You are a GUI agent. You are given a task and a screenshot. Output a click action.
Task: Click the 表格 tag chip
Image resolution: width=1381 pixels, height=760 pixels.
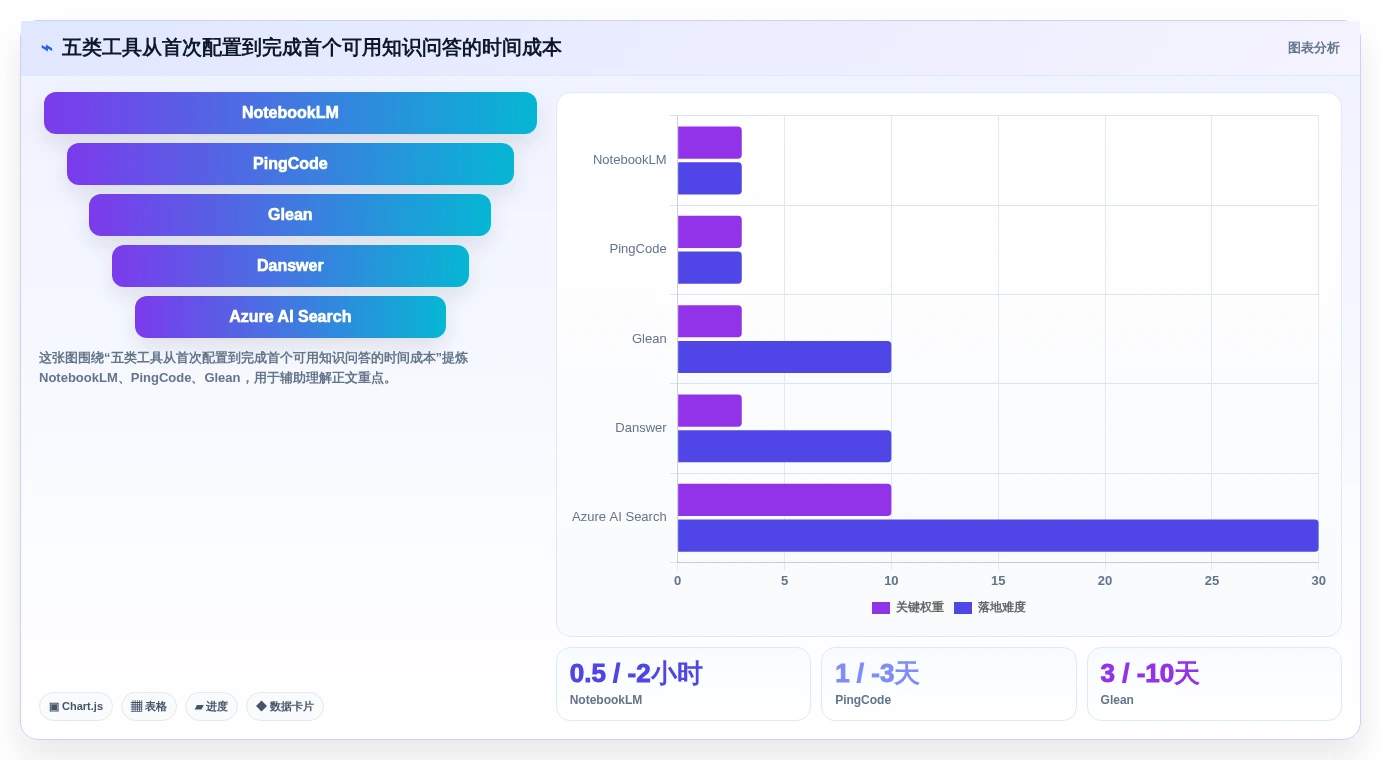(x=149, y=706)
